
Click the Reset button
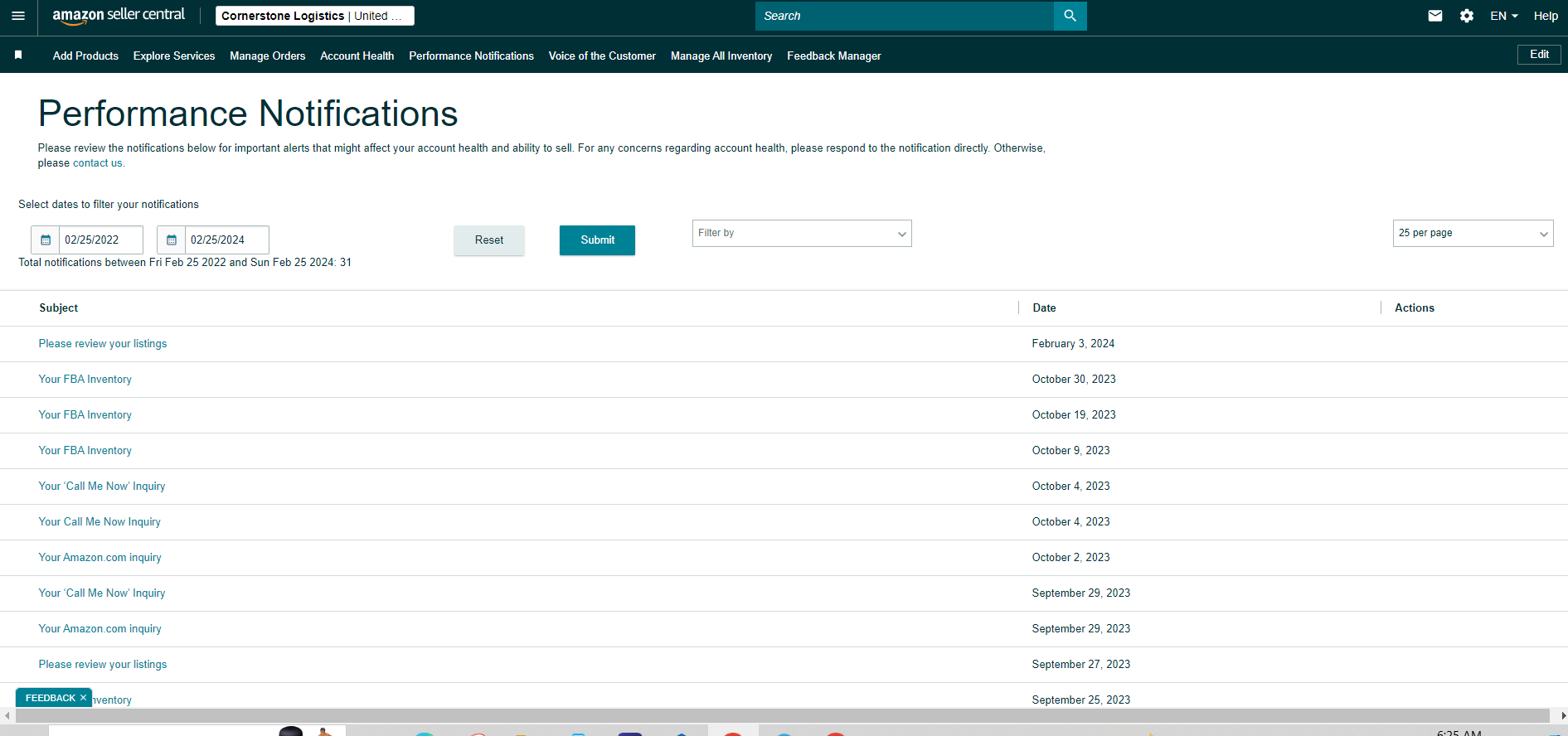pos(489,240)
